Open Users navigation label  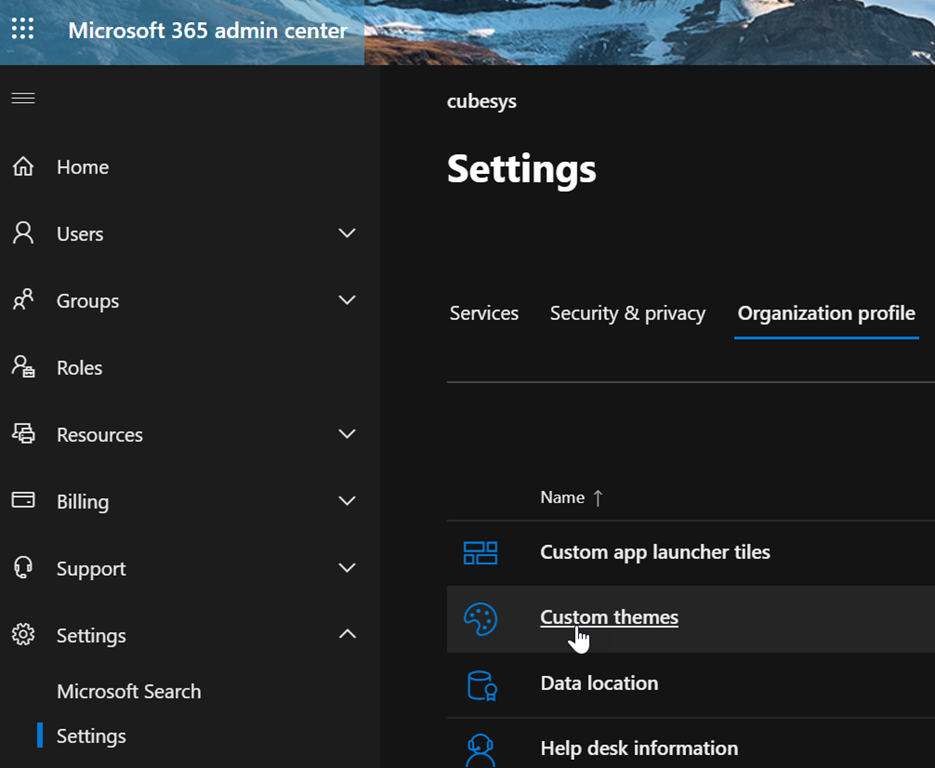[80, 234]
